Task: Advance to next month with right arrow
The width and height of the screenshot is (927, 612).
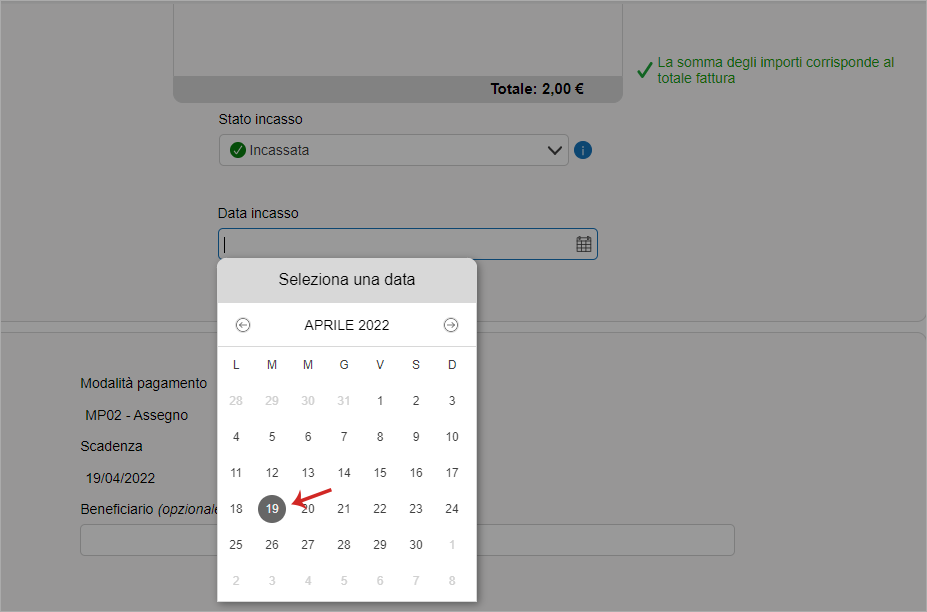Action: (451, 325)
